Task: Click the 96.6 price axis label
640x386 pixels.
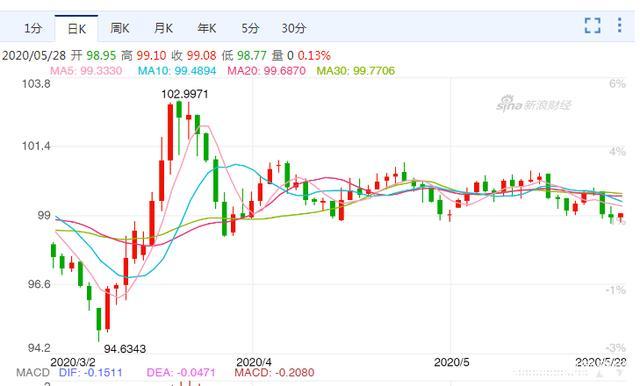Action: (39, 284)
